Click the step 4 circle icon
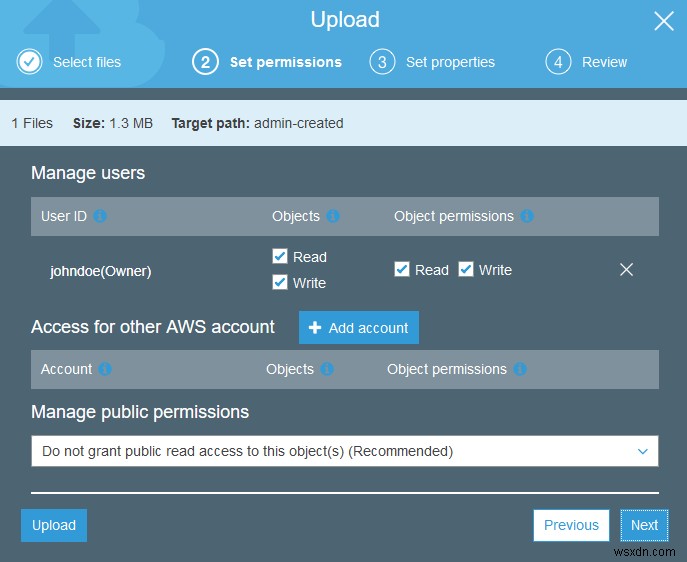 pos(558,62)
